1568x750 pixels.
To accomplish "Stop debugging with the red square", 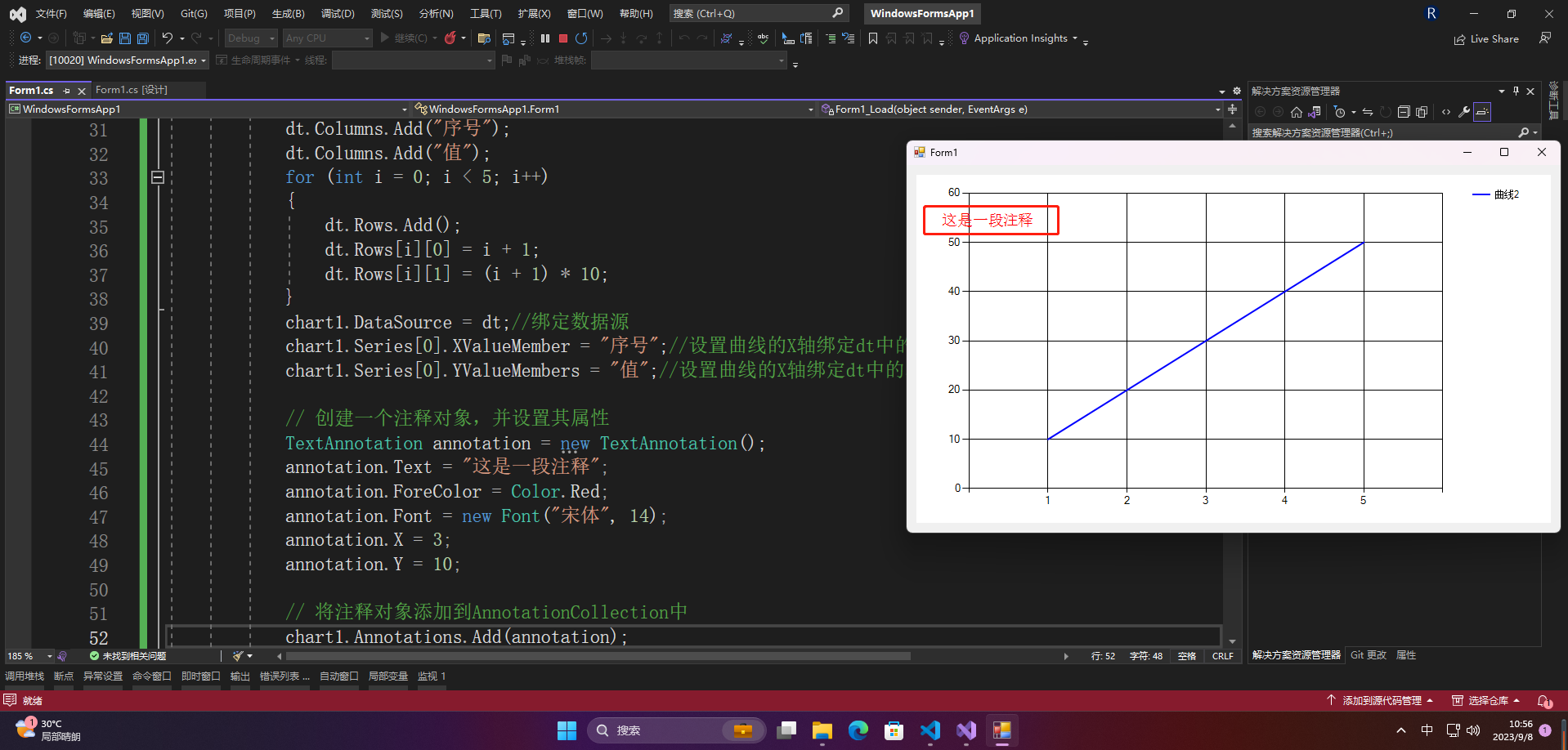I will (563, 38).
